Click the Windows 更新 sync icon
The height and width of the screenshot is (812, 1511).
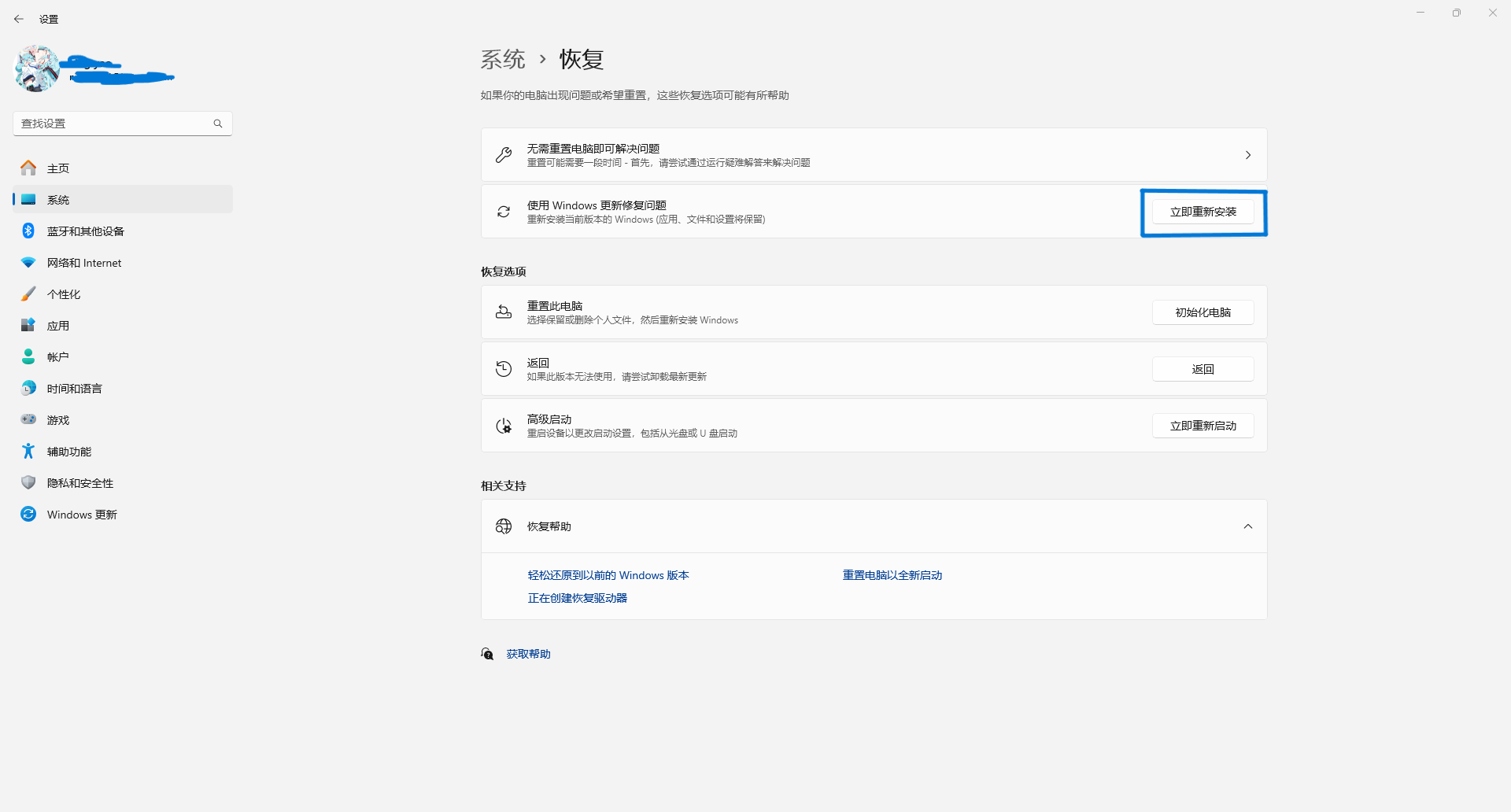pyautogui.click(x=28, y=514)
